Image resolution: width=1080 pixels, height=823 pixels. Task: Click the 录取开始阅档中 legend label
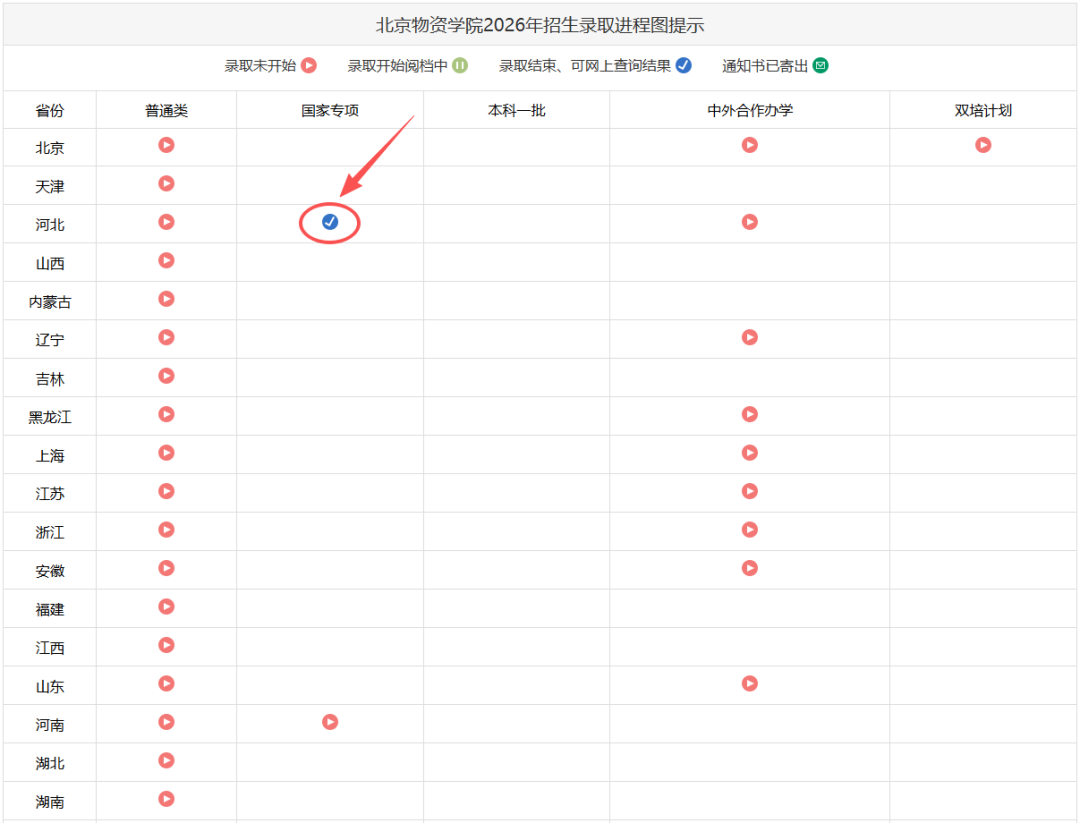[x=397, y=66]
